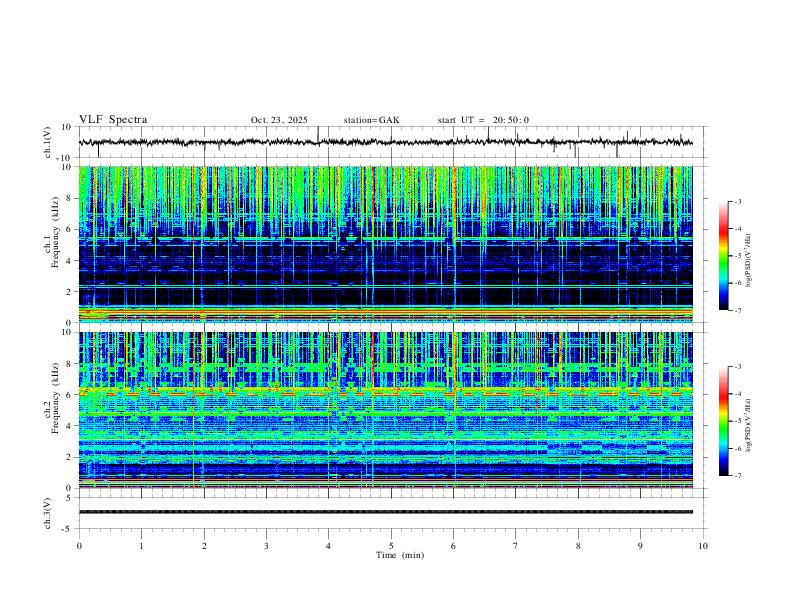Click the ch.1 spectrogram color scale bar
Image resolution: width=792 pixels, height=612 pixels.
(723, 256)
